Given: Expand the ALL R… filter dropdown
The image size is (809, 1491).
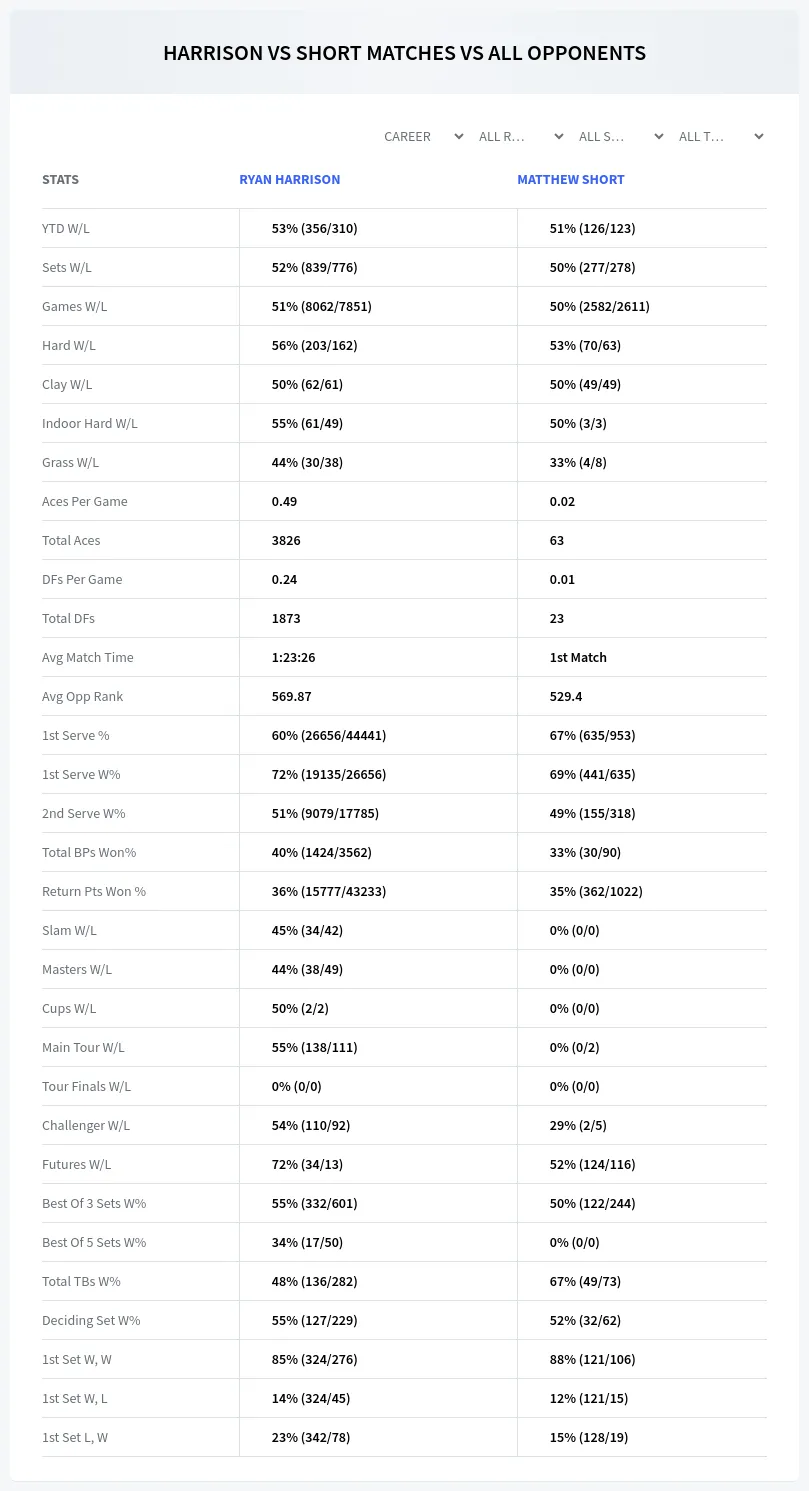Looking at the screenshot, I should pyautogui.click(x=521, y=136).
